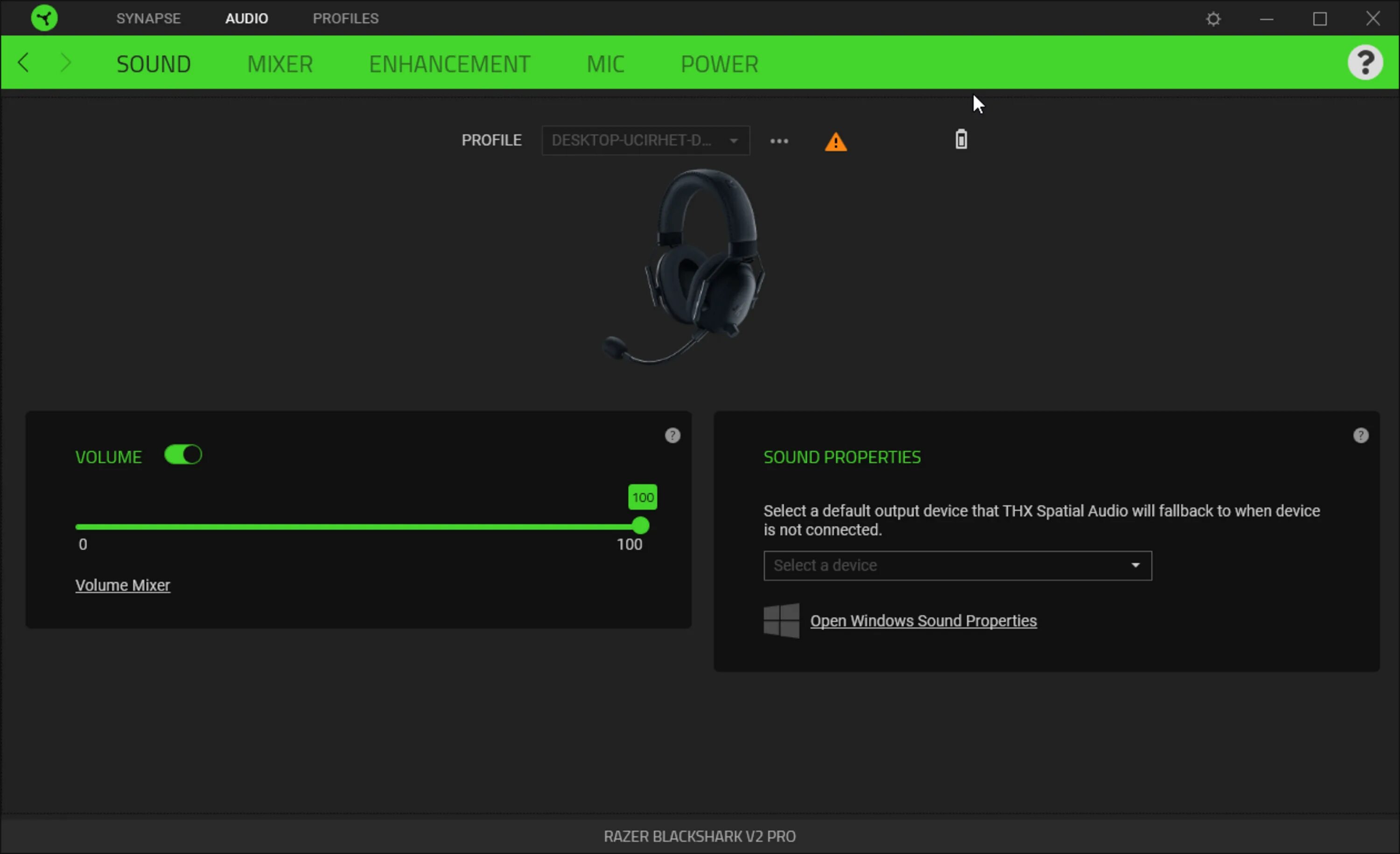This screenshot has height=854, width=1400.
Task: Click the Windows logo icon
Action: [x=781, y=621]
